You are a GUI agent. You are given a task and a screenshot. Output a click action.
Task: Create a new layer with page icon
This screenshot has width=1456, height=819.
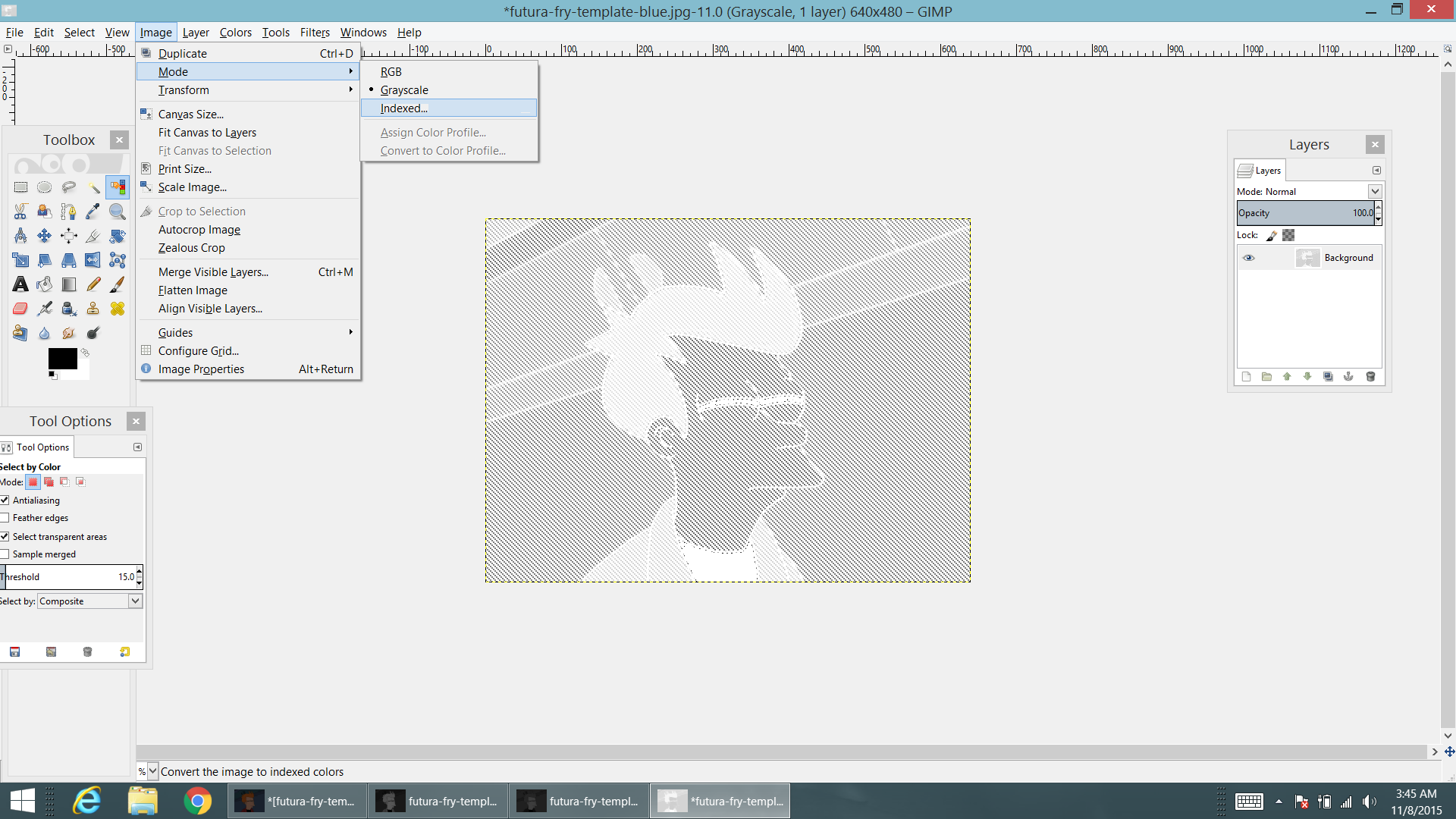(x=1246, y=377)
